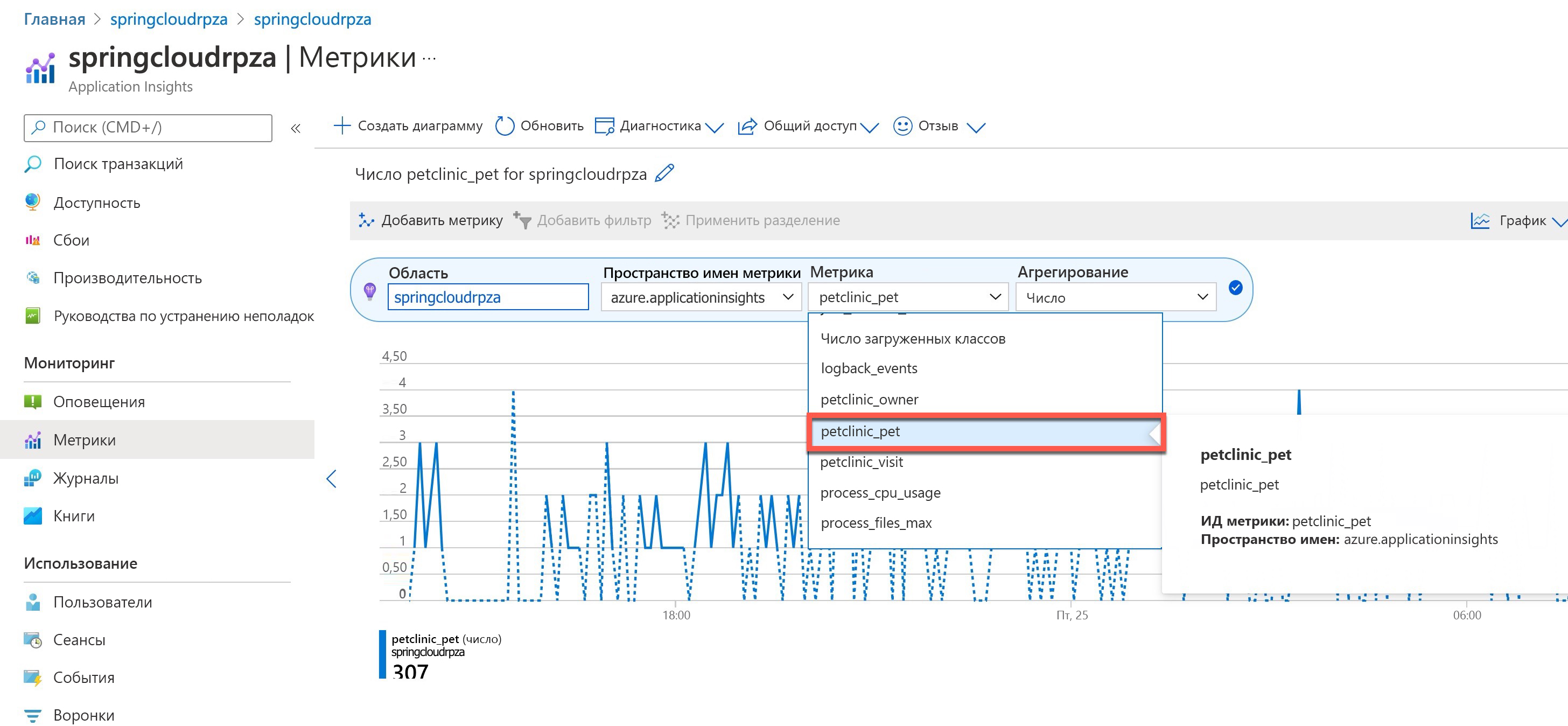
Task: Click the Сеансы sessions icon
Action: point(33,639)
